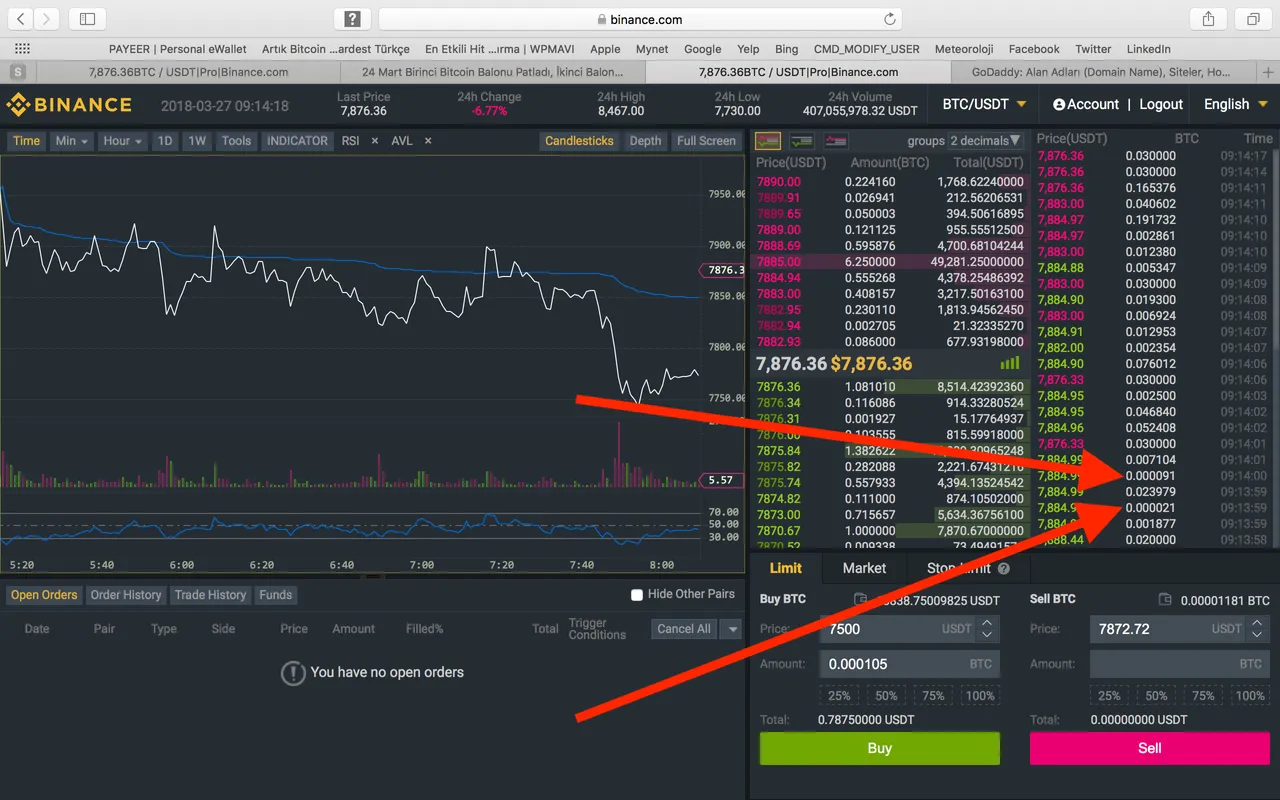Click the question mark extension icon
1280x800 pixels.
[352, 19]
